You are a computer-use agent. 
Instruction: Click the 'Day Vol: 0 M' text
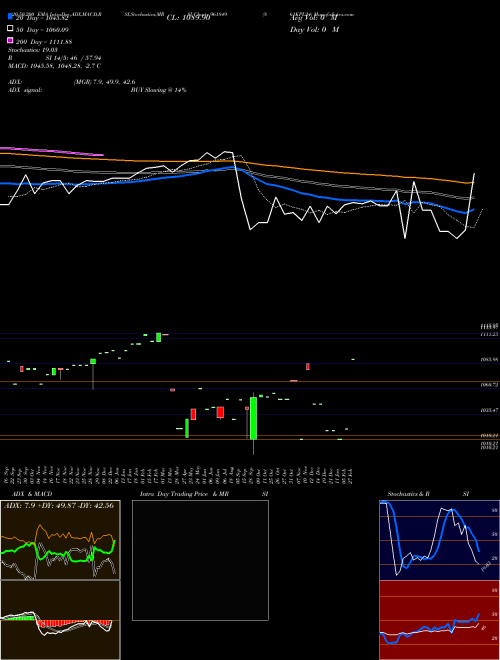coord(314,30)
